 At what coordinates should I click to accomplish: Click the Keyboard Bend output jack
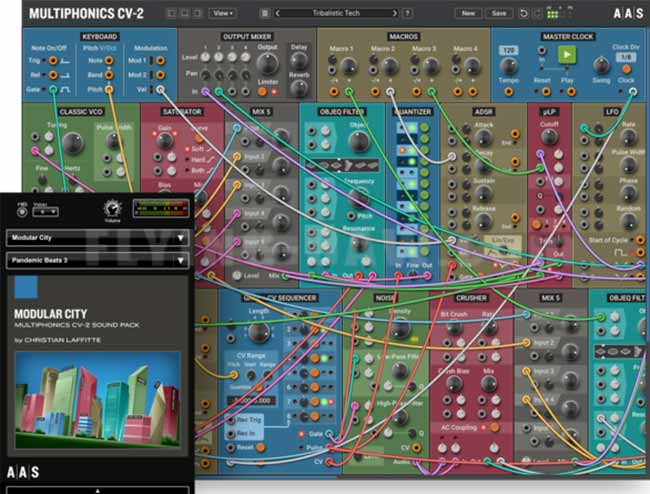(x=109, y=75)
